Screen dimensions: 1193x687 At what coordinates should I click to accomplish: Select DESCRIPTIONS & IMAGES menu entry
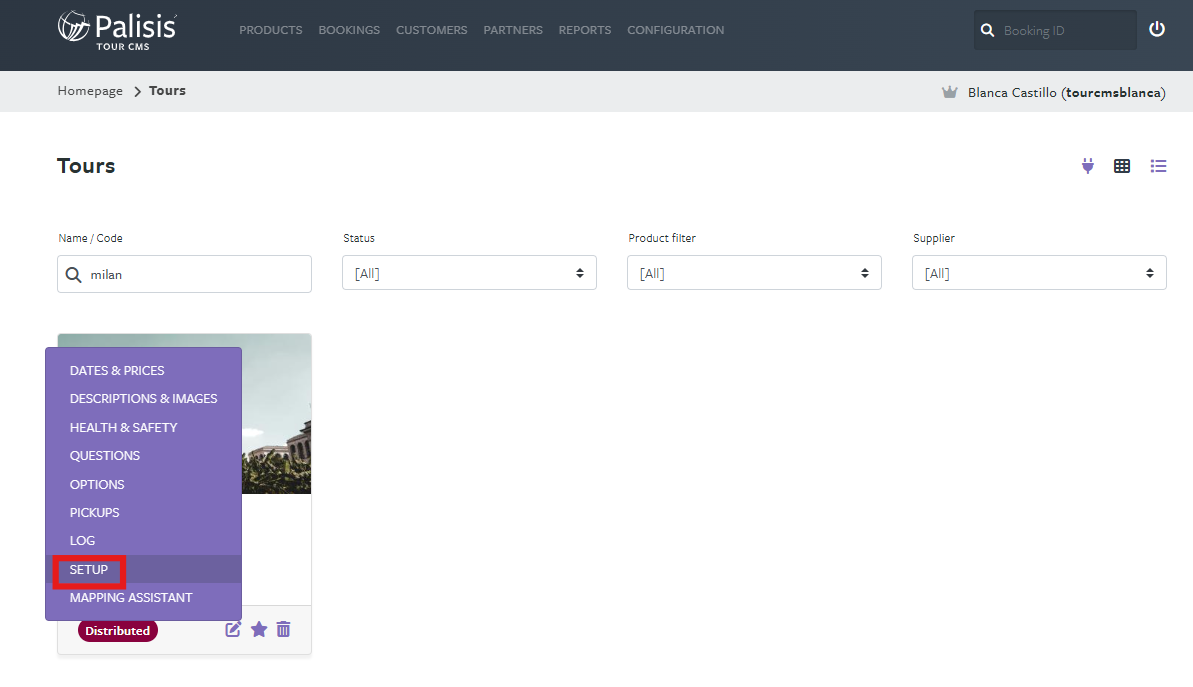(144, 399)
